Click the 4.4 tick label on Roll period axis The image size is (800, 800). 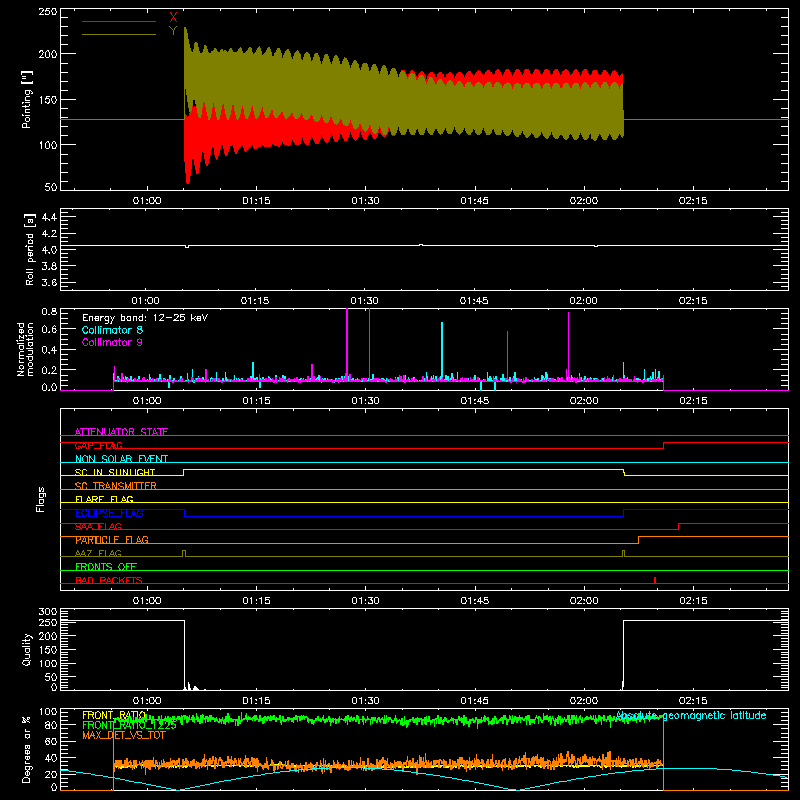49,217
